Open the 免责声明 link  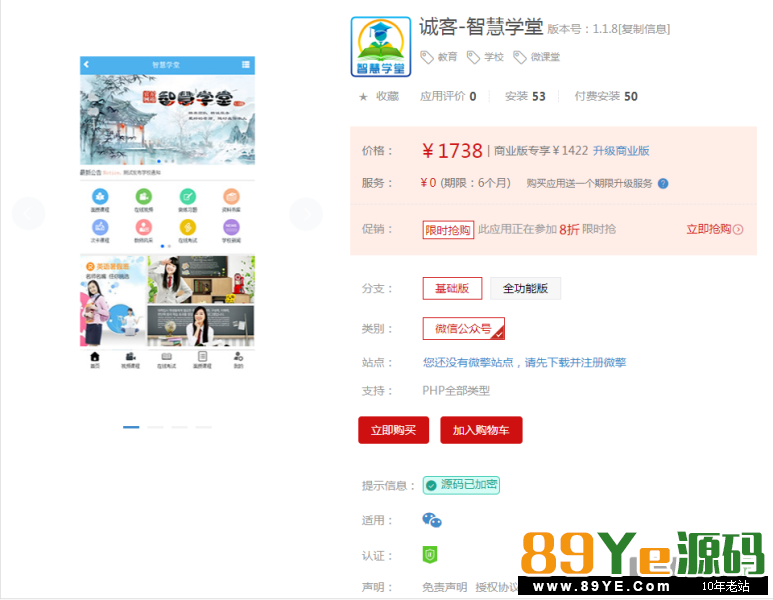(445, 587)
